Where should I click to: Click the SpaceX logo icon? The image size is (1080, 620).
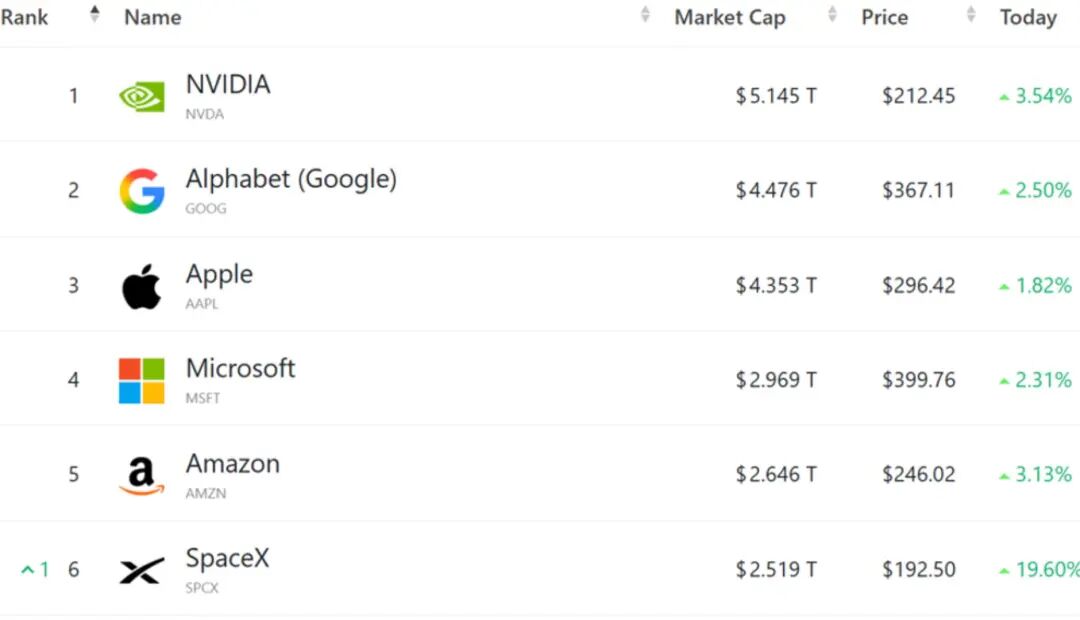142,570
